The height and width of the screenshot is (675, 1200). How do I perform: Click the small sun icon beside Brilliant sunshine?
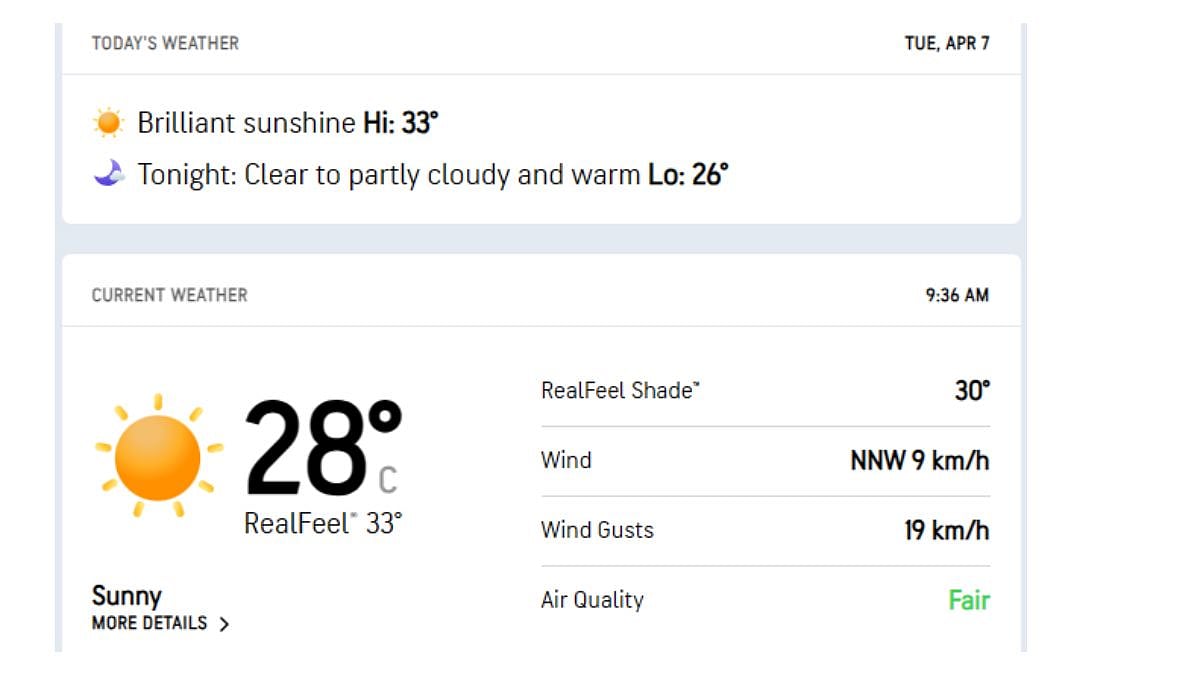(x=108, y=123)
